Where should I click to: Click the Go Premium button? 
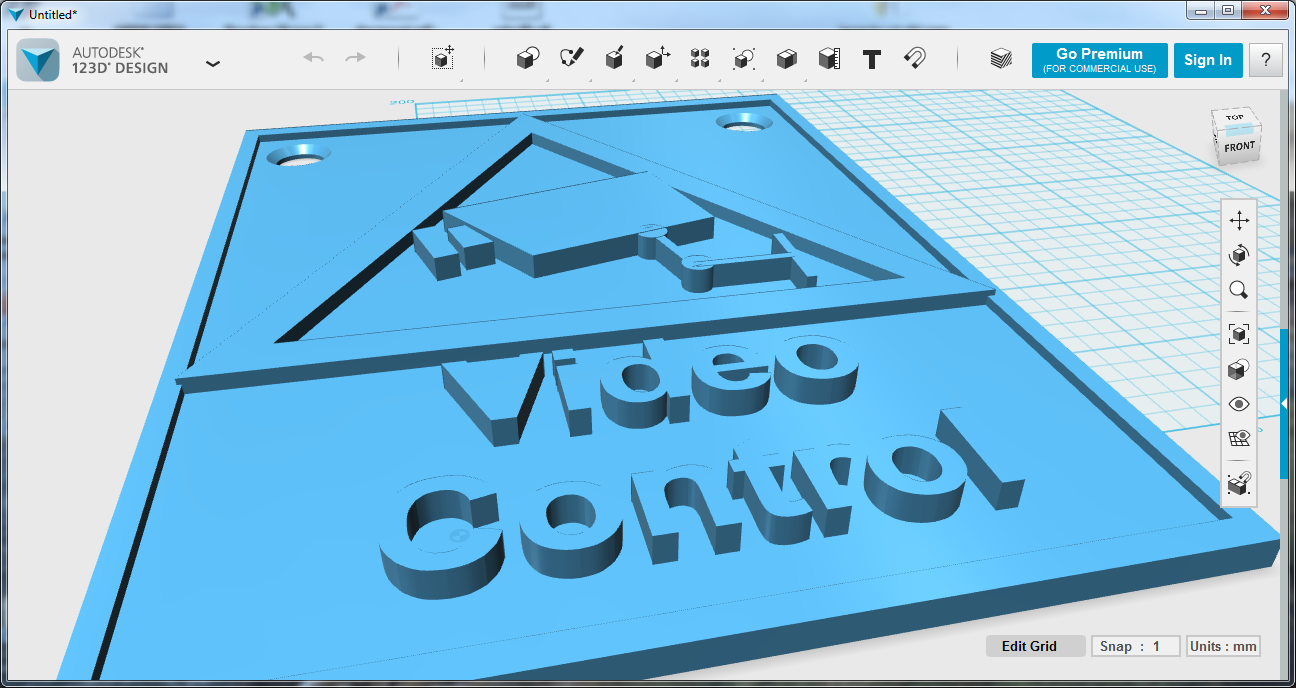click(x=1100, y=60)
